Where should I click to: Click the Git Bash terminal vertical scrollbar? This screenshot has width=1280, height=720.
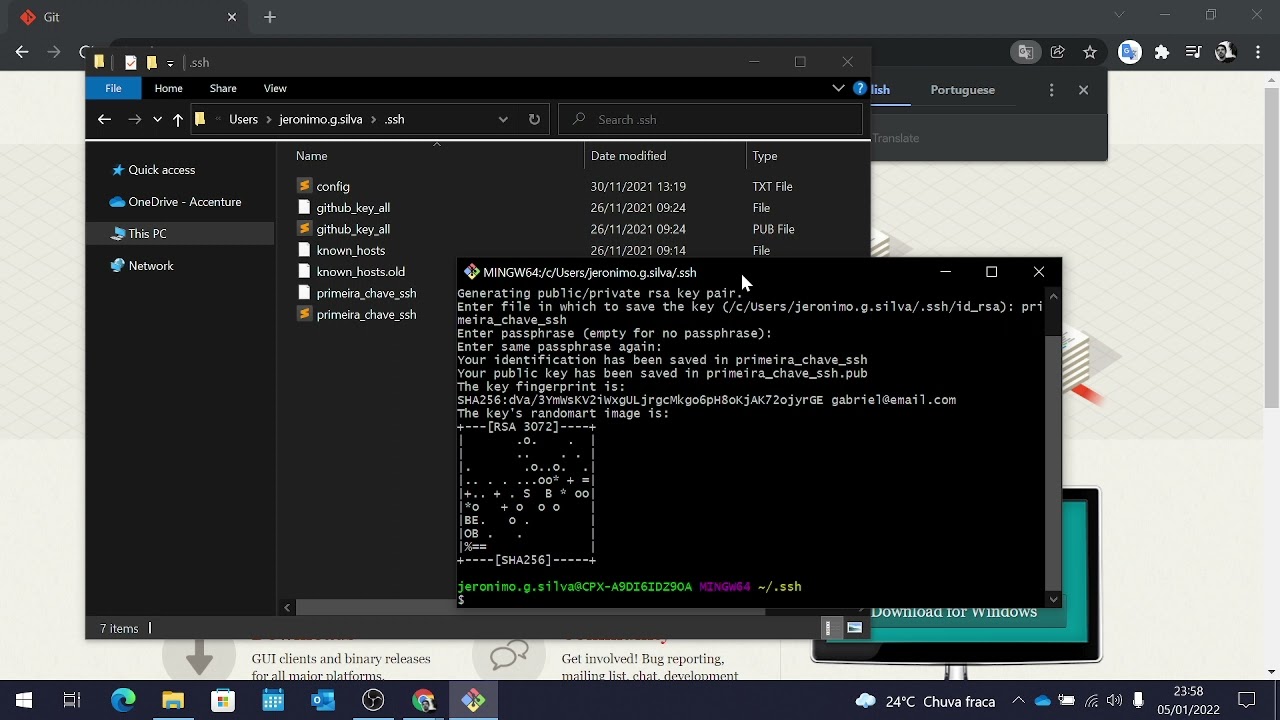1053,448
